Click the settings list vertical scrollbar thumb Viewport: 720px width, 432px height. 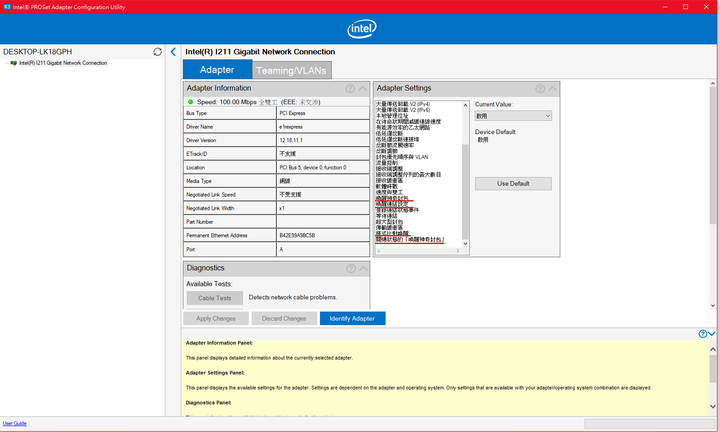(x=465, y=191)
